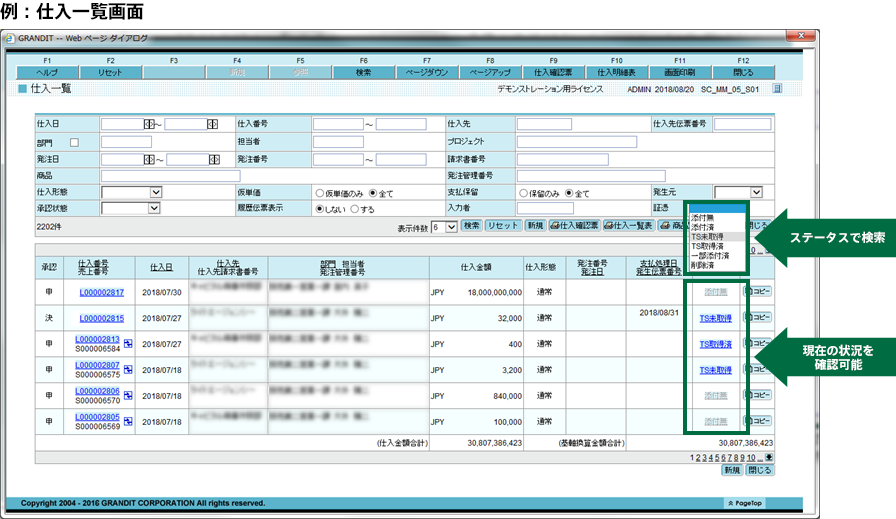The width and height of the screenshot is (896, 519).
Task: Click the sales link icon beside S000006584
Action: pyautogui.click(x=128, y=344)
